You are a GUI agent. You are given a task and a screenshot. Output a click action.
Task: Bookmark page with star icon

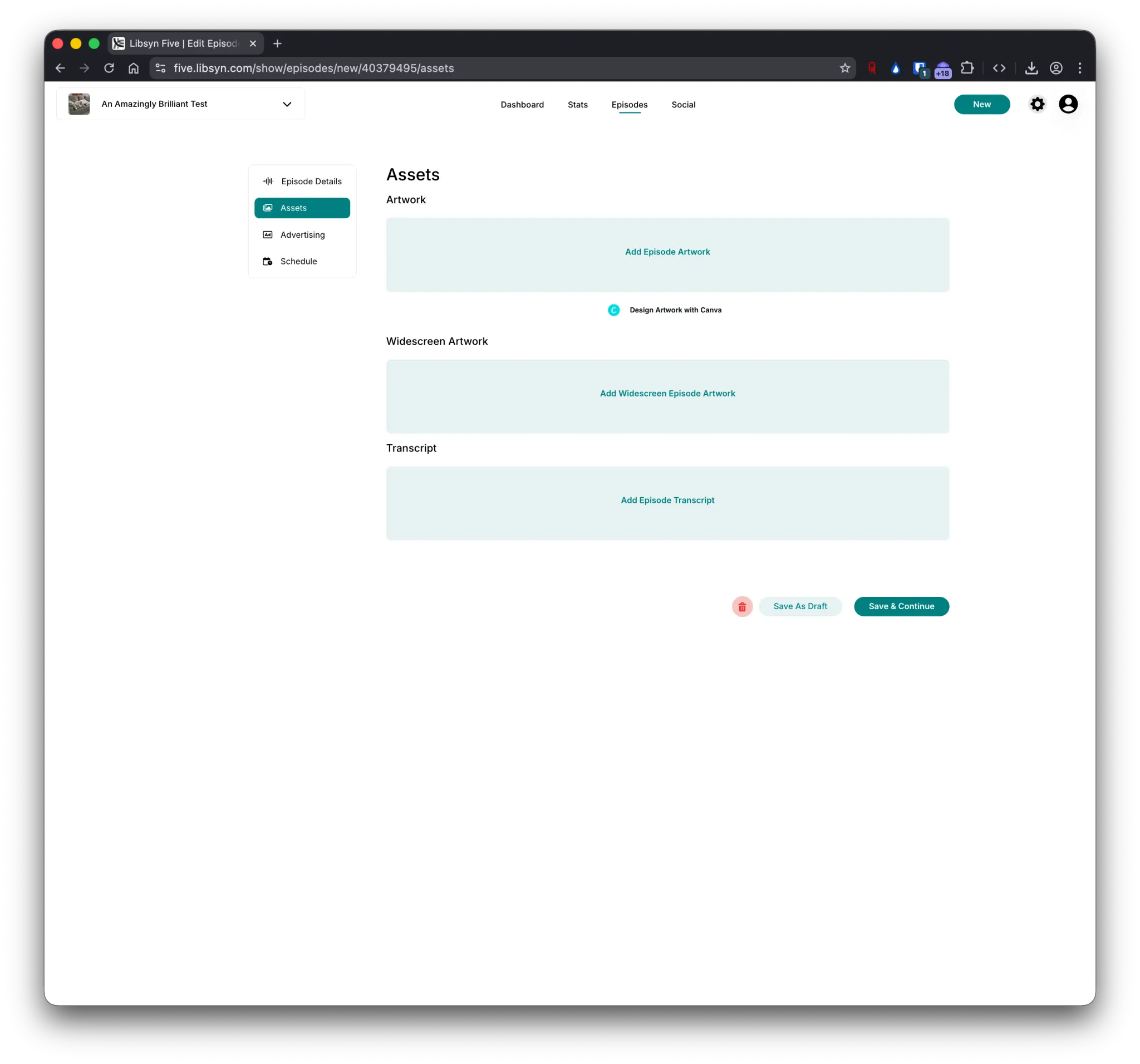coord(844,68)
